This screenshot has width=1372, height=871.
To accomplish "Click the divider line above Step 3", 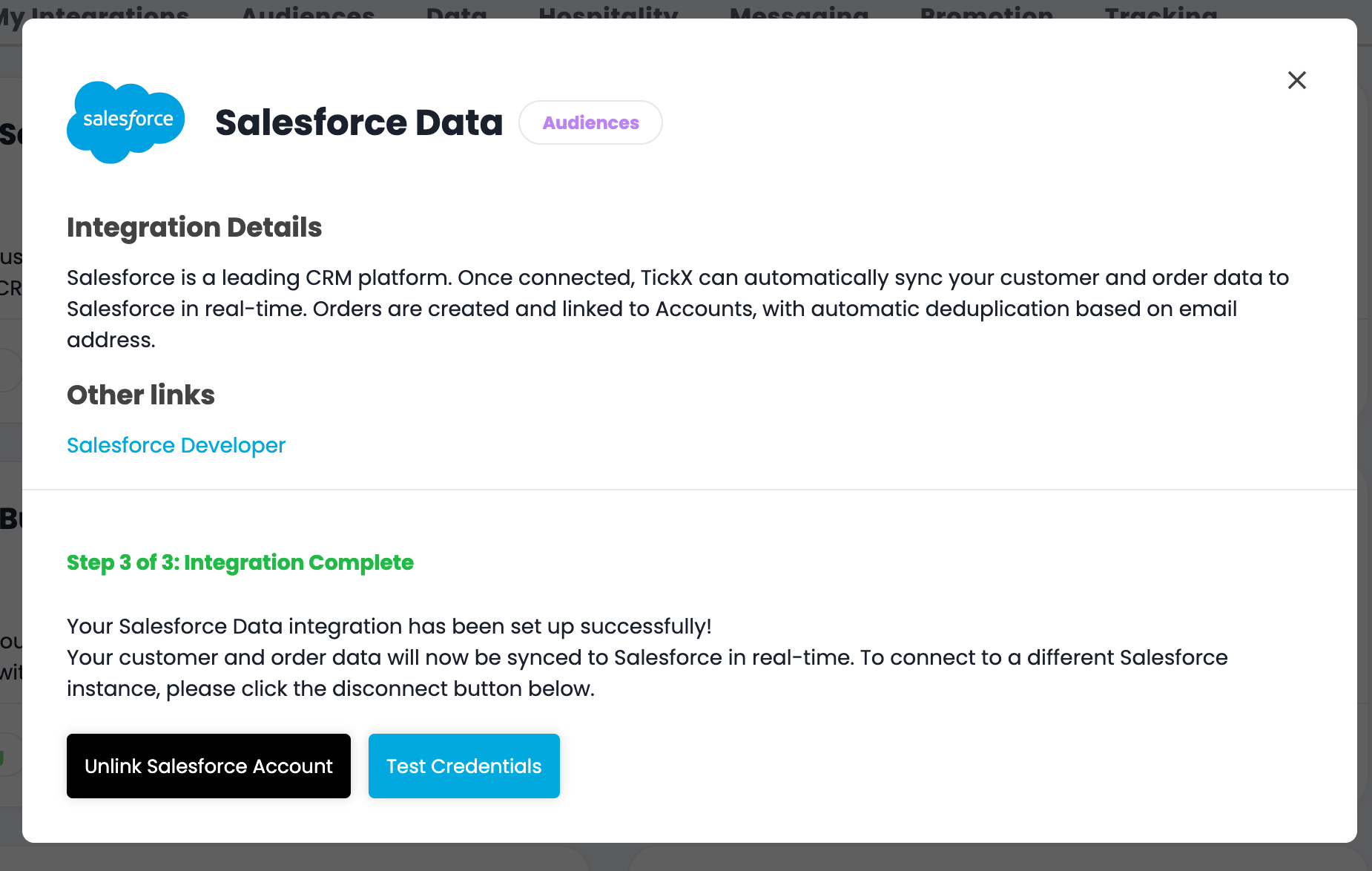I will 690,490.
